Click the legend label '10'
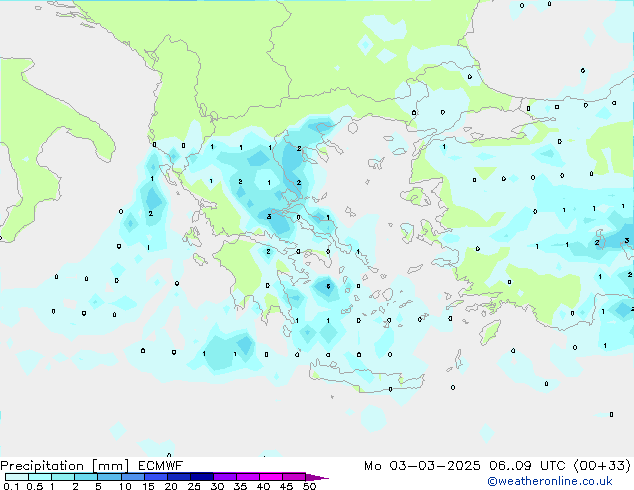Screen dimensions: 634x490 125,486
